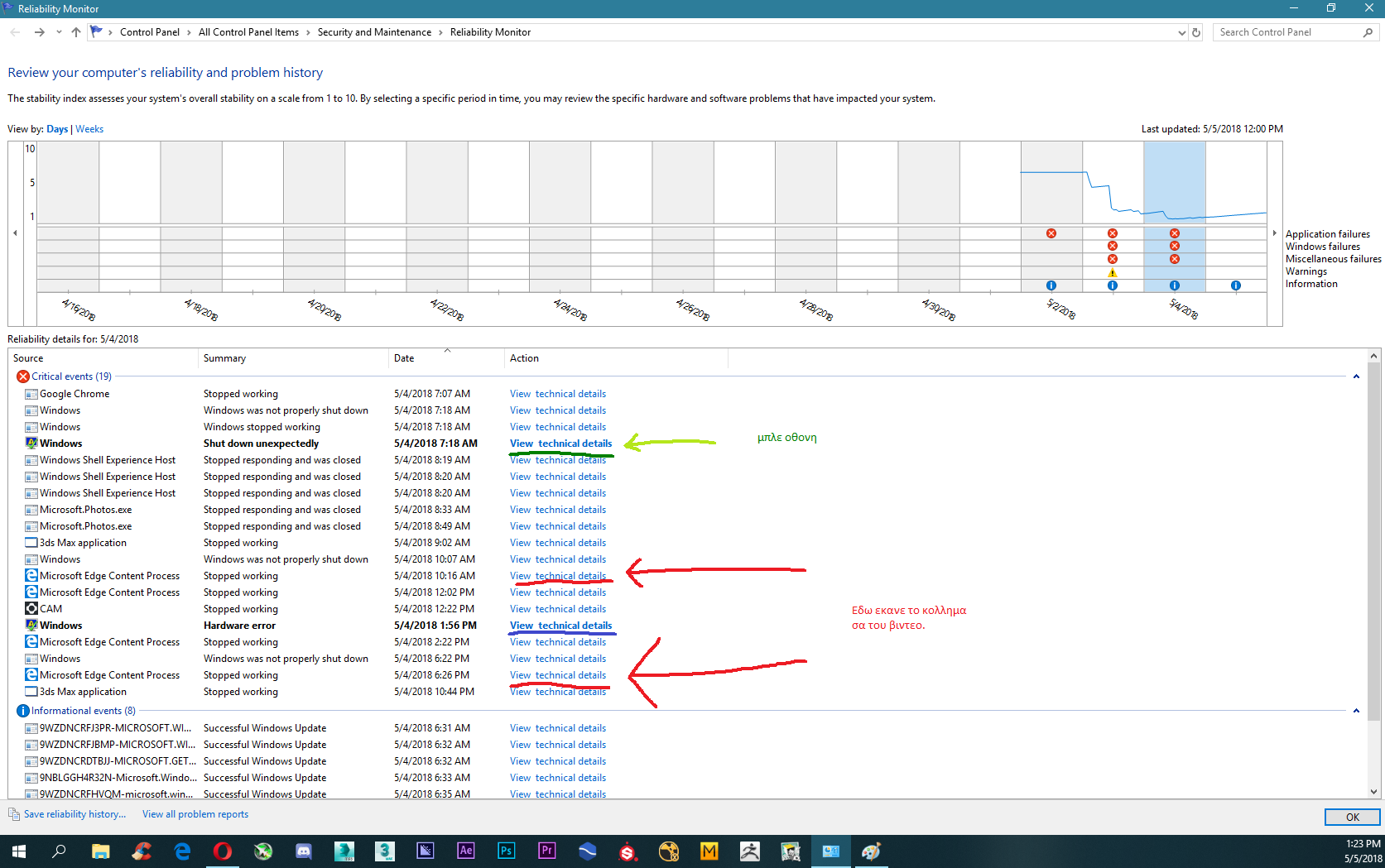Sort the list by Summary column
Image resolution: width=1385 pixels, height=868 pixels.
pos(294,358)
